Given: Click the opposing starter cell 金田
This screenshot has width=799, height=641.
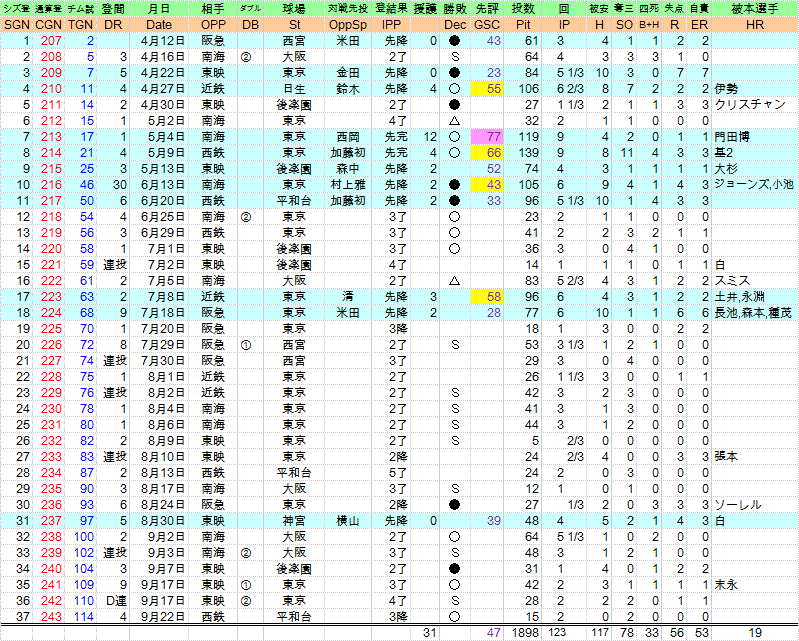Looking at the screenshot, I should coord(348,73).
